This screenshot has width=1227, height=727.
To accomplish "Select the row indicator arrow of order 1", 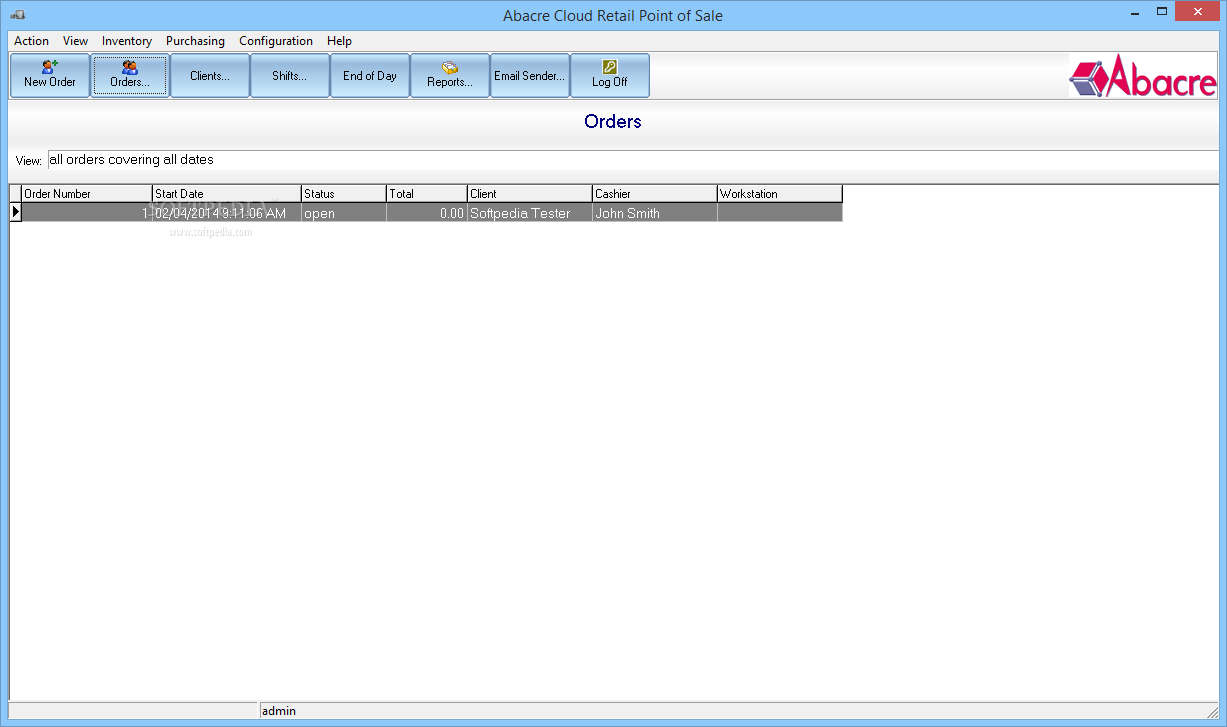I will click(x=16, y=213).
